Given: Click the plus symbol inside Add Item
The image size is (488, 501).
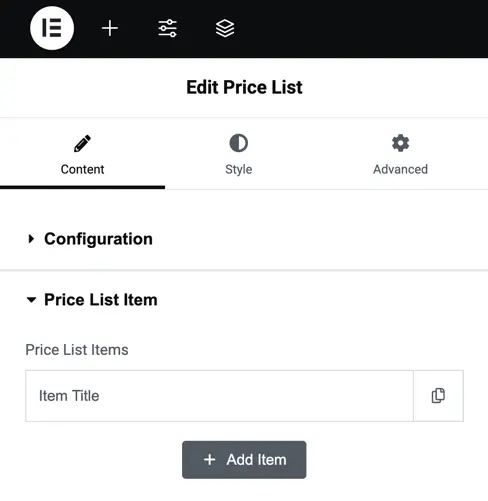Looking at the screenshot, I should click(210, 460).
